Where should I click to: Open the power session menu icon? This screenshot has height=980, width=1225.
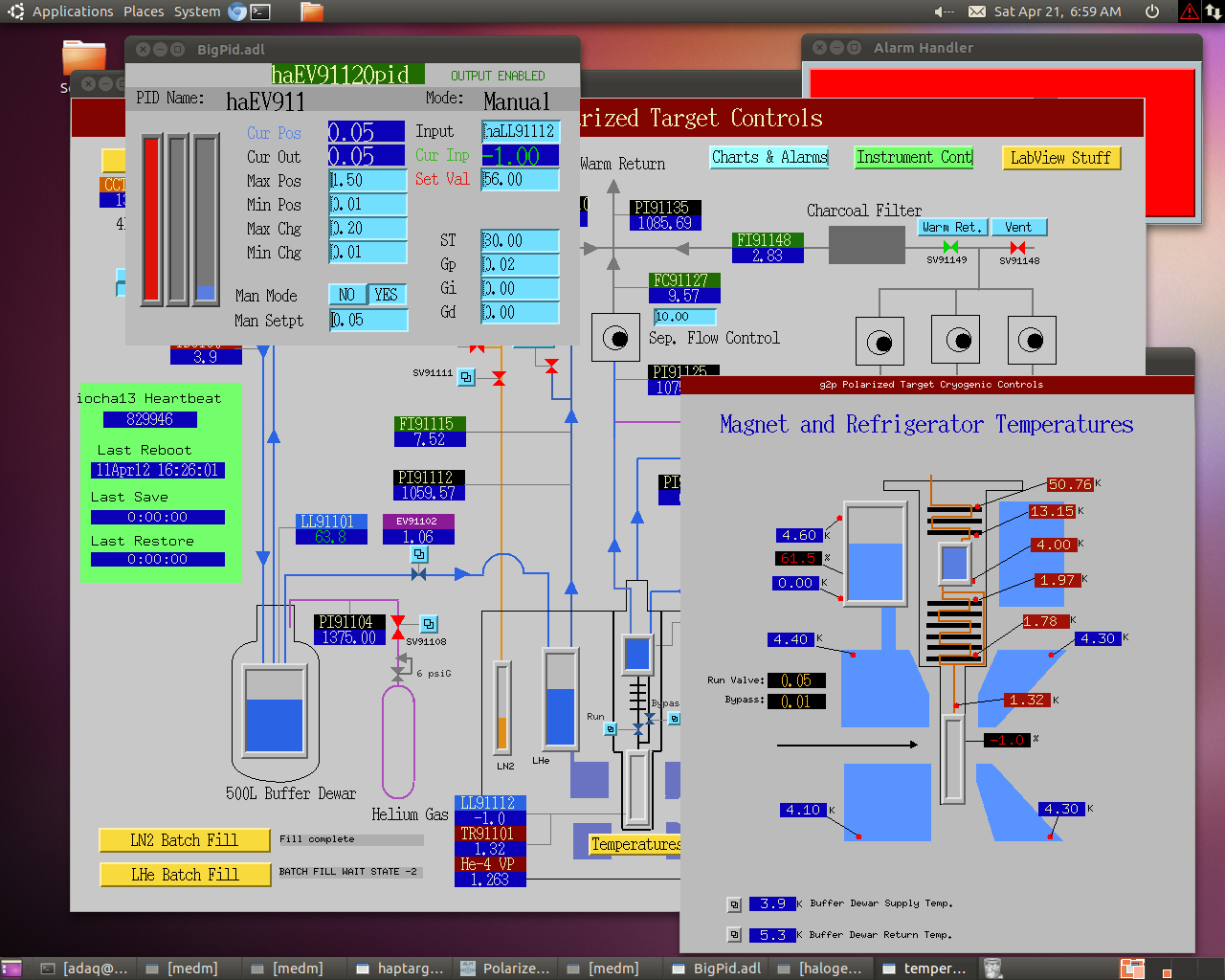coord(1152,11)
